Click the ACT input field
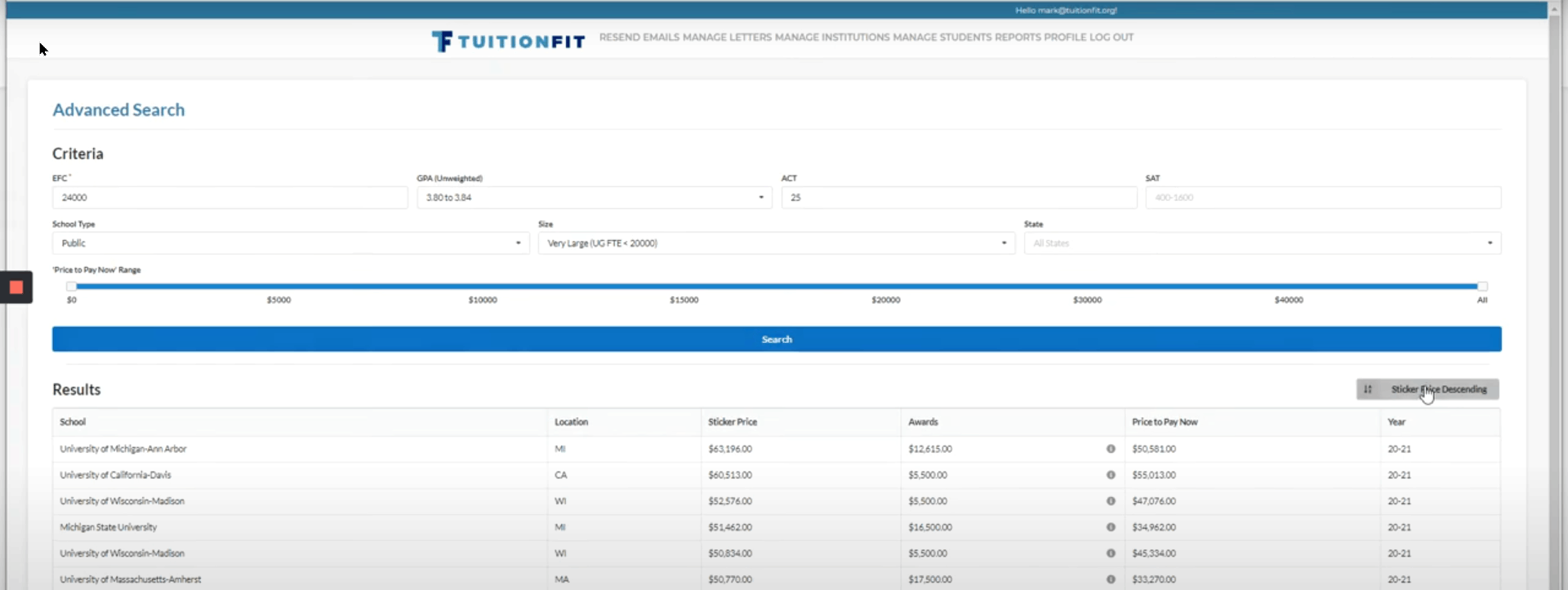Image resolution: width=1568 pixels, height=590 pixels. coord(959,197)
